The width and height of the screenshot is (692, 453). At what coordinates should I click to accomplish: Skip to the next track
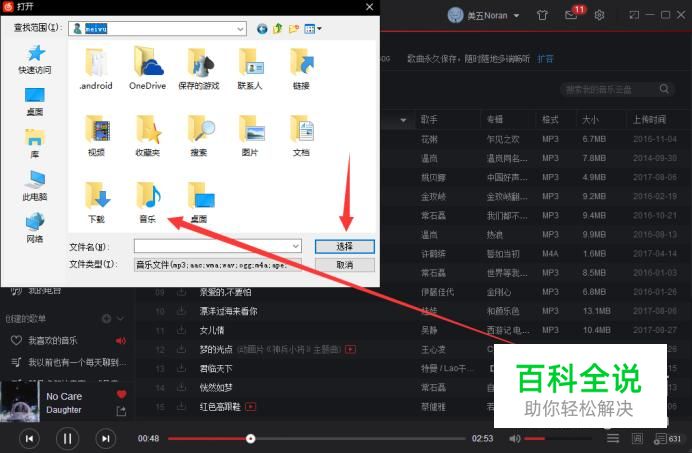coord(105,439)
